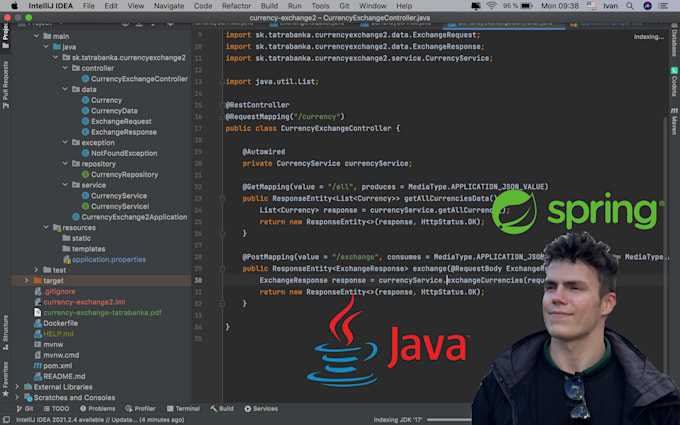Select ExchangeResponse in the project tree
Screen dimensions: 680x425
coord(124,132)
